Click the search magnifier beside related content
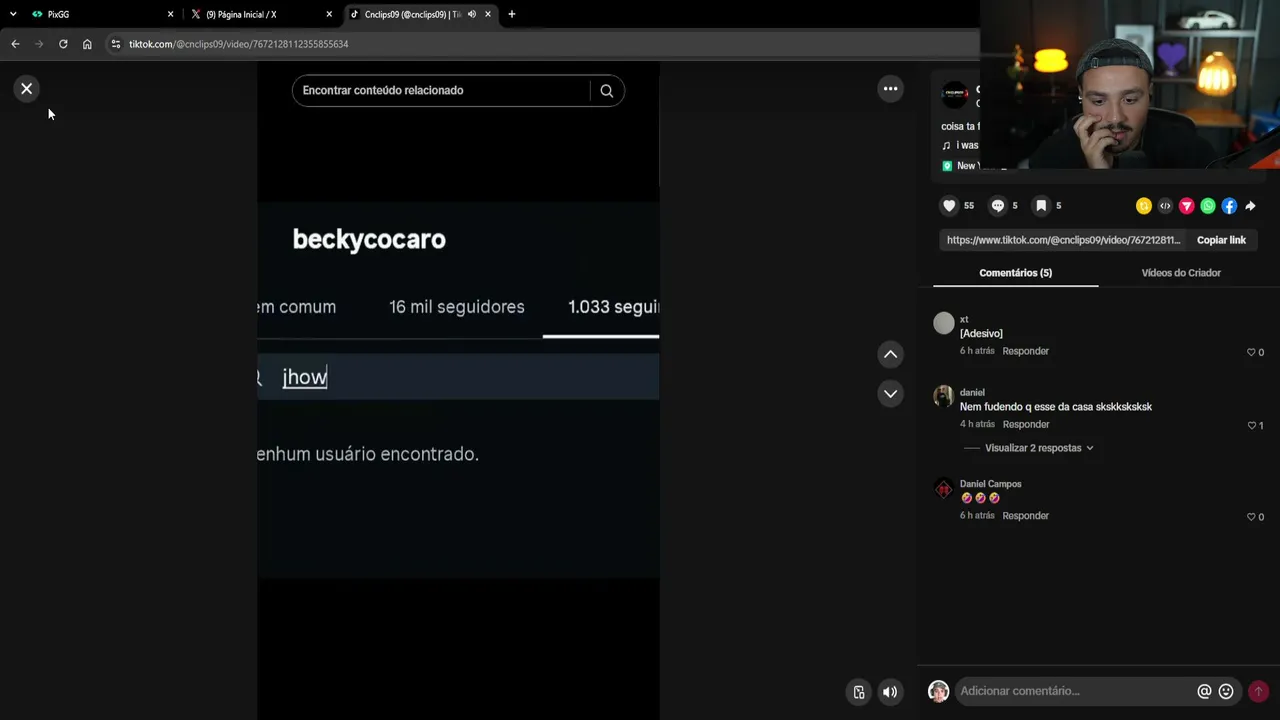Viewport: 1280px width, 720px height. 606,91
